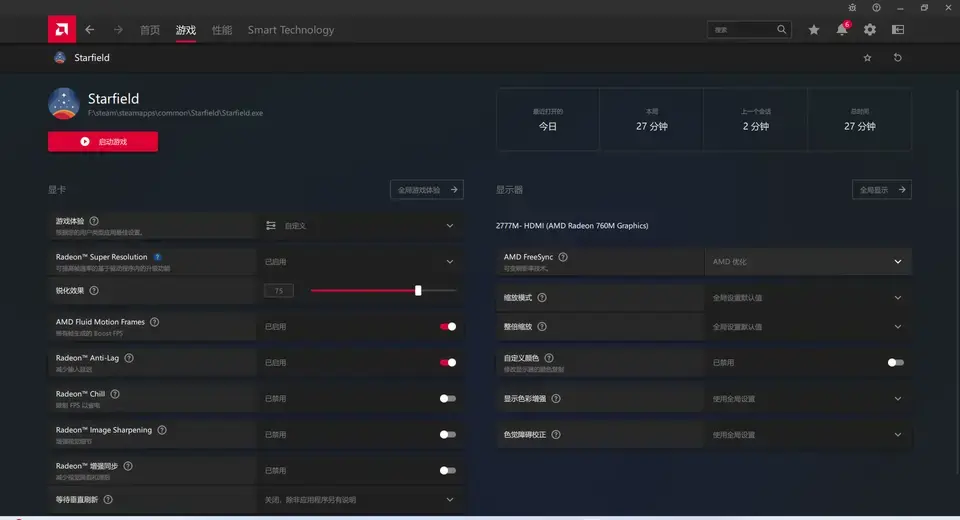Viewport: 960px width, 520px height.
Task: Click the 2 分钟 last-session stat card
Action: 756,119
